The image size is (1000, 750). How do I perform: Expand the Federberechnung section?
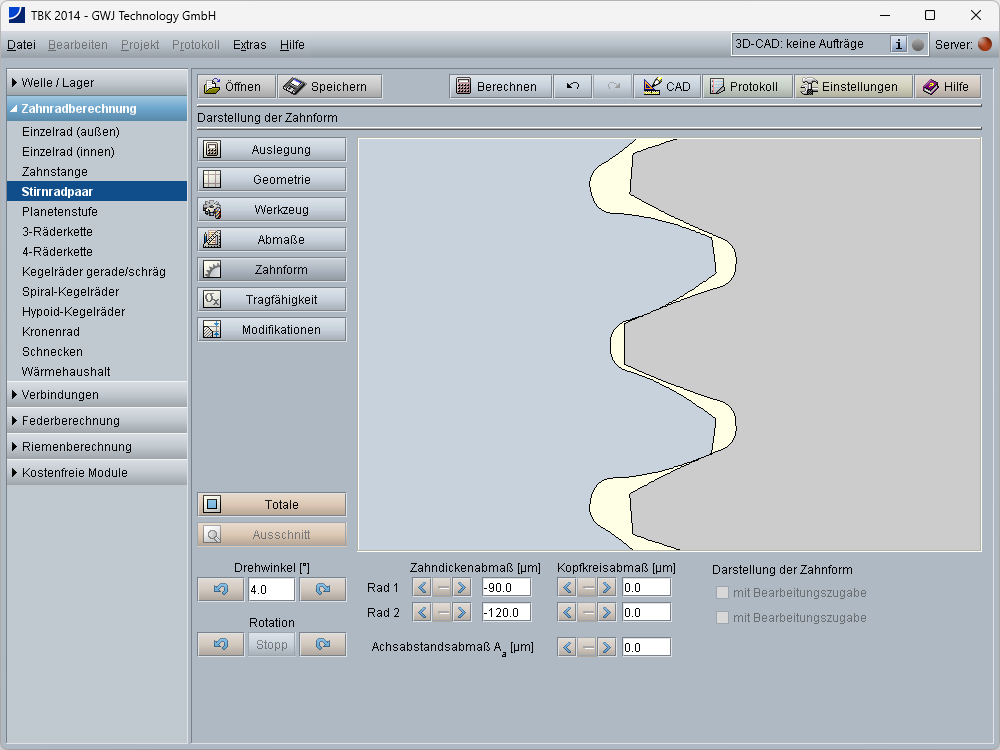click(96, 421)
